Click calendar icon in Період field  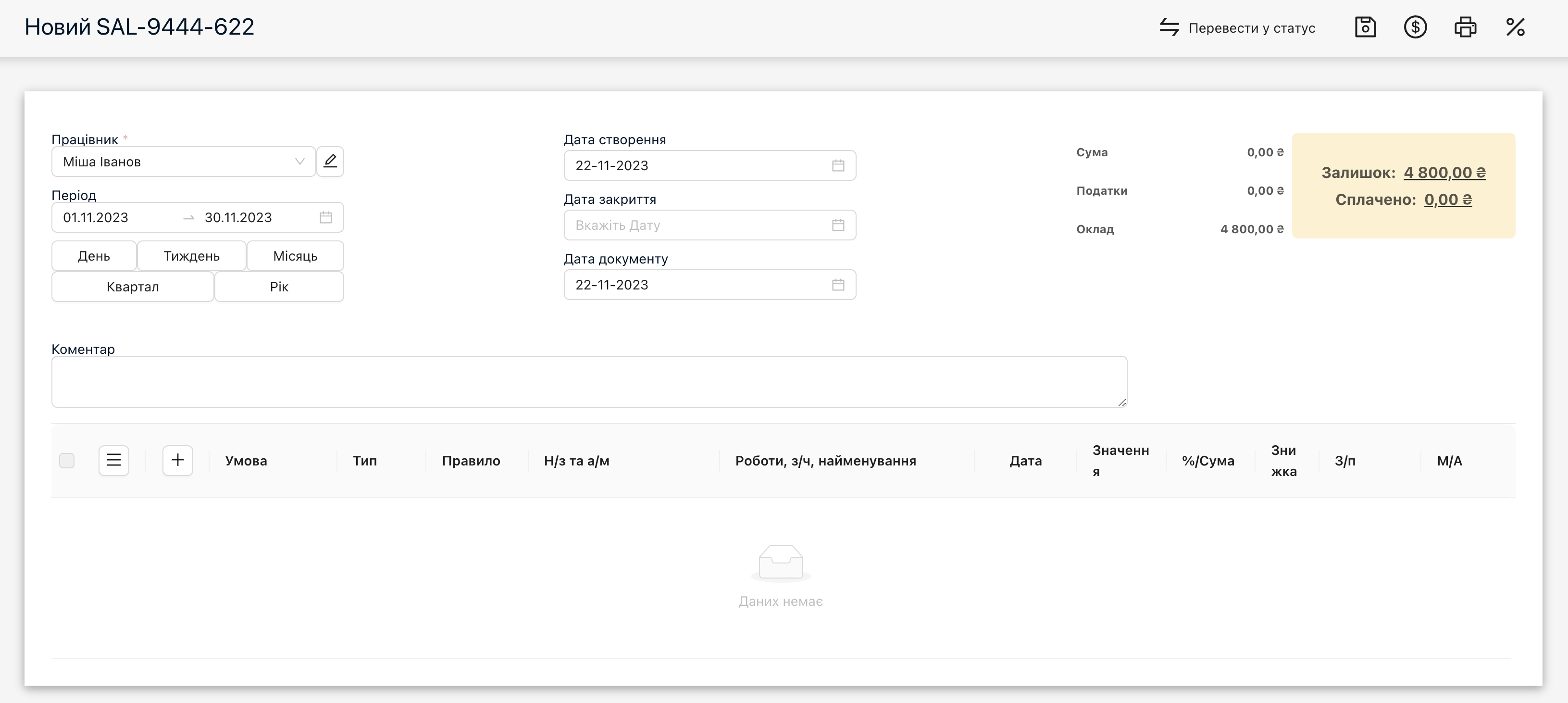pyautogui.click(x=325, y=217)
